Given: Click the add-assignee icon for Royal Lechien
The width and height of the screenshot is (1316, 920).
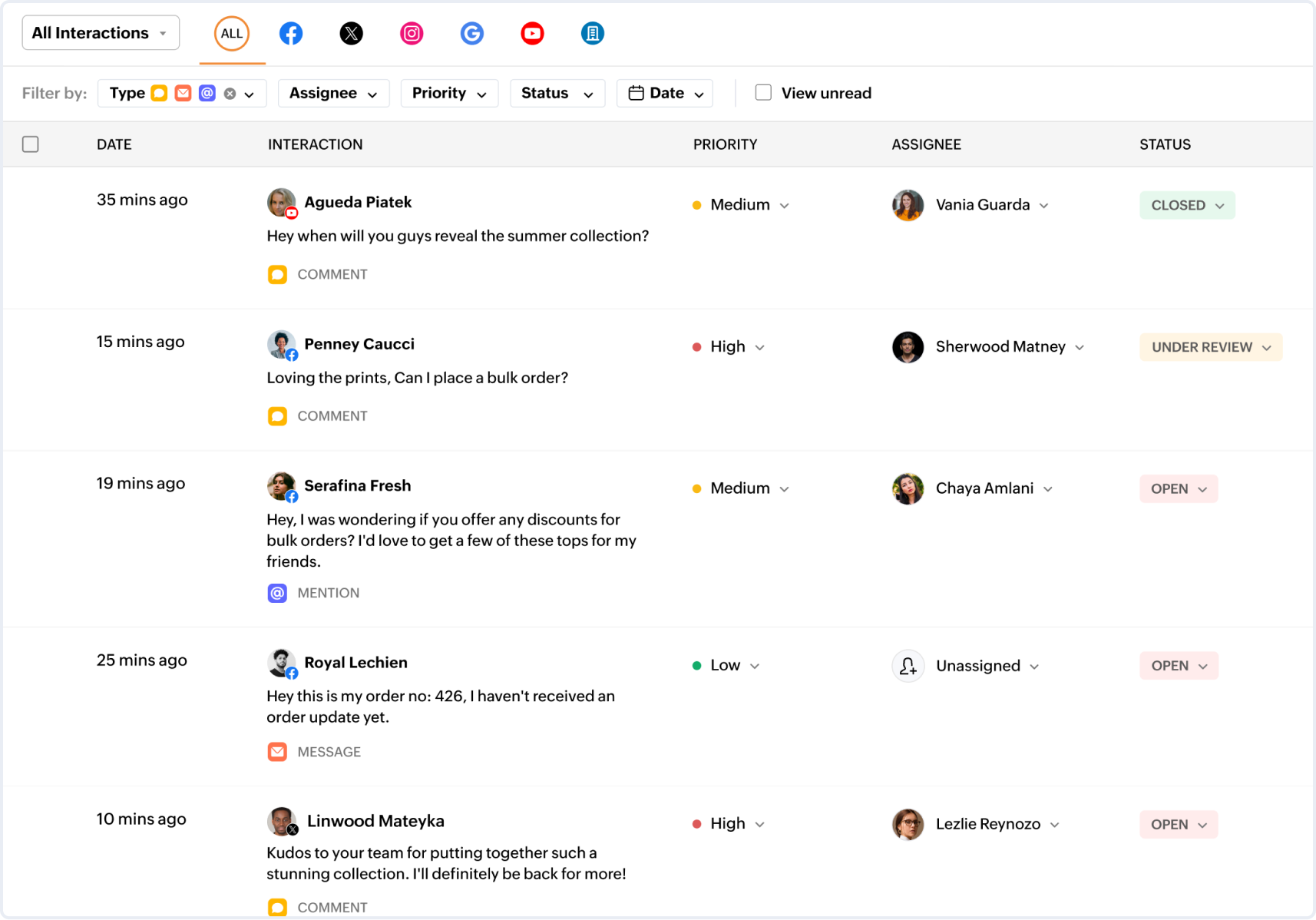Looking at the screenshot, I should tap(908, 666).
